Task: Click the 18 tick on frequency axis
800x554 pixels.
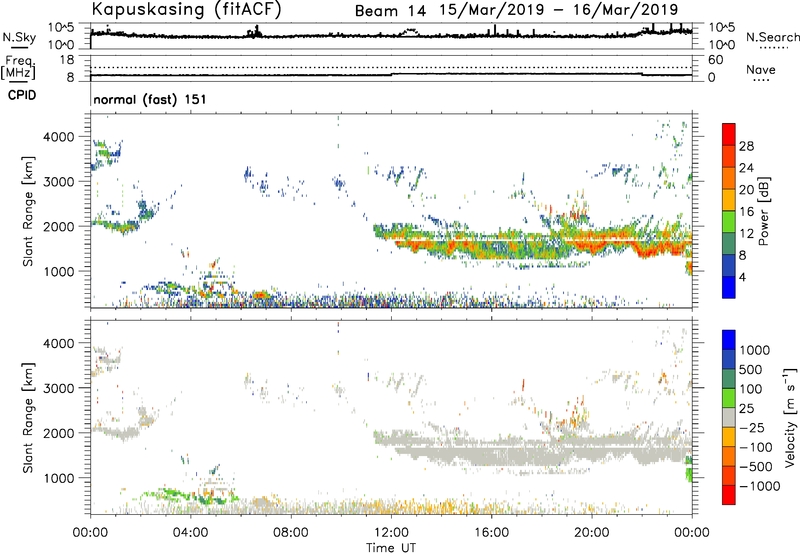Action: 67,60
